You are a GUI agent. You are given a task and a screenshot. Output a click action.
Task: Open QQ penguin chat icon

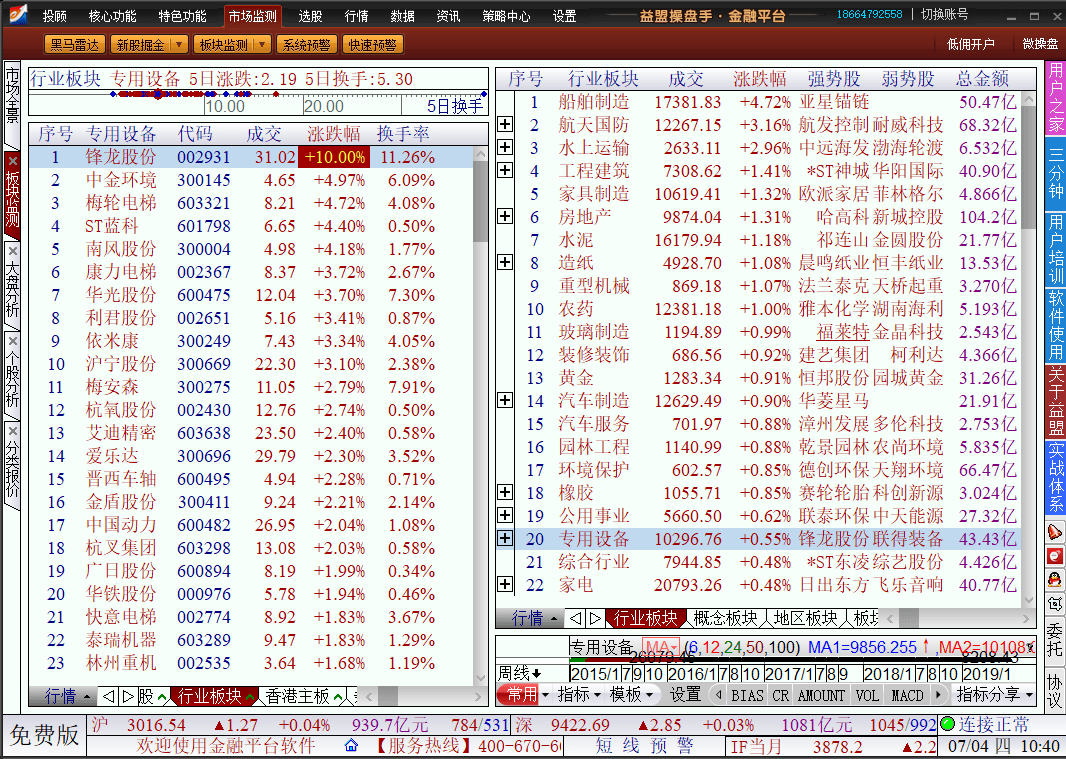1054,580
